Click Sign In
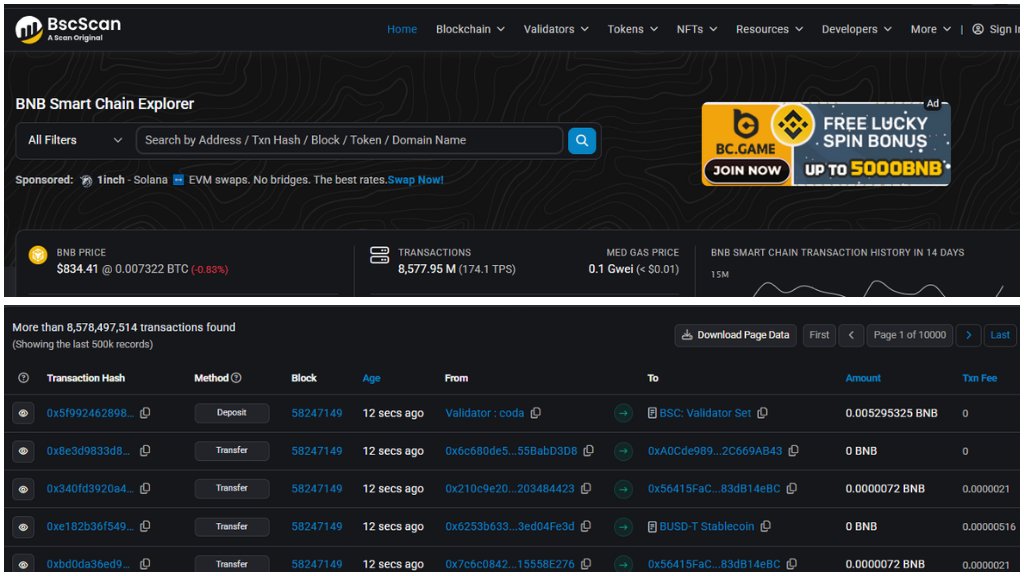 pos(1003,29)
